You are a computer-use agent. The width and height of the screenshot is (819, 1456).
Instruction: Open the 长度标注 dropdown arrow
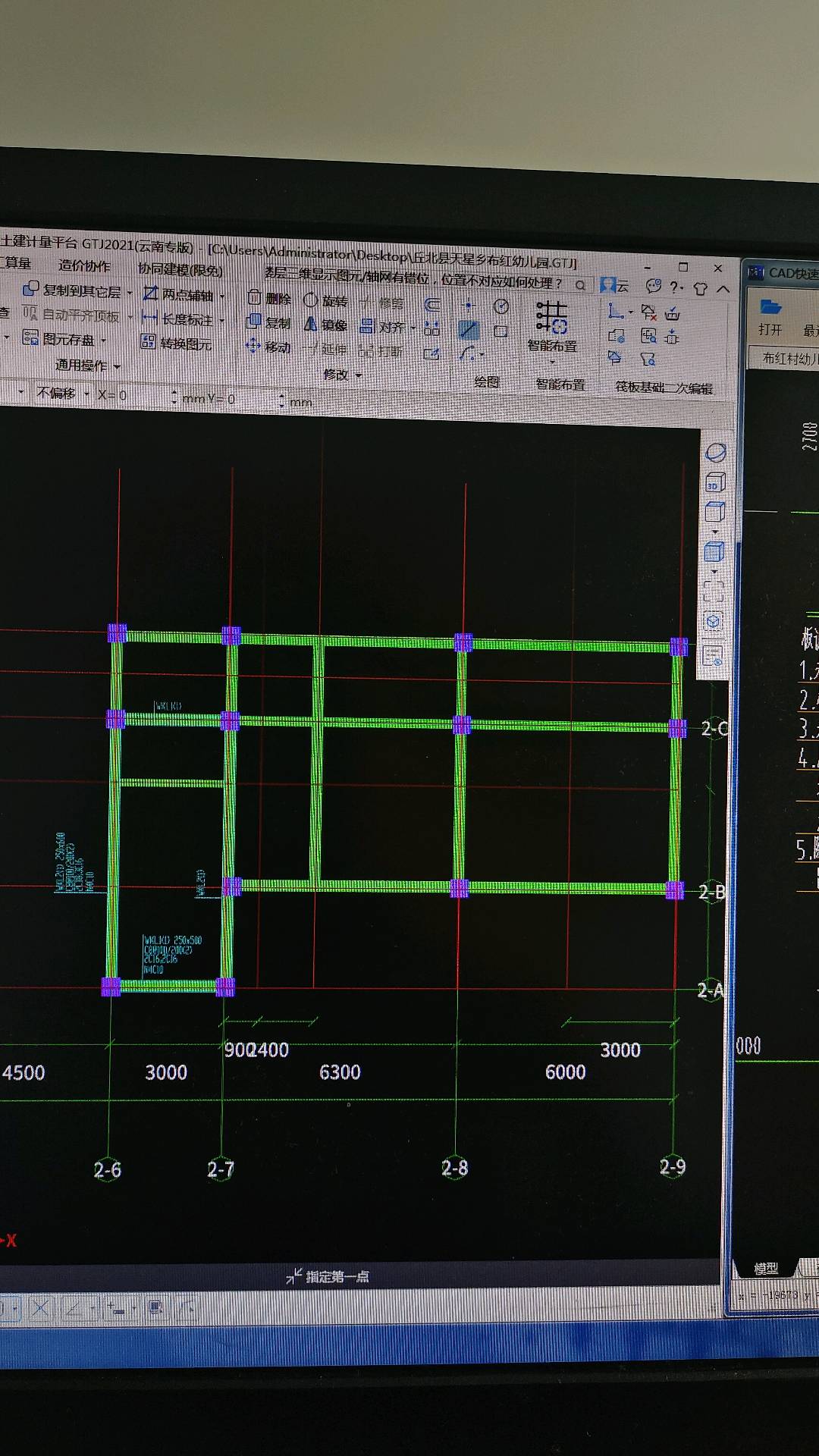222,321
